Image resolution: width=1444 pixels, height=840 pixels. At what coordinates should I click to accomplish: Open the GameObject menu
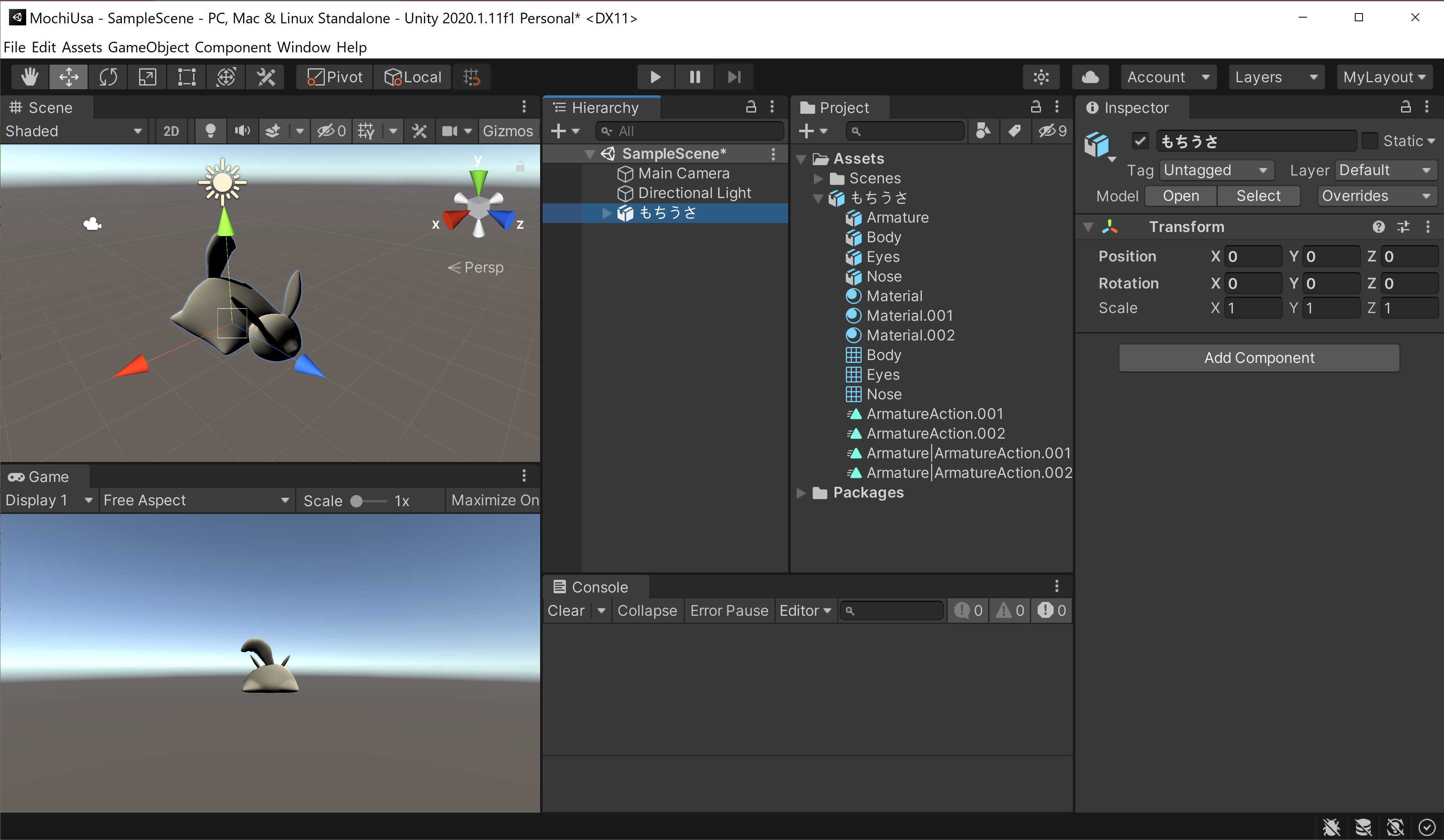pyautogui.click(x=149, y=47)
